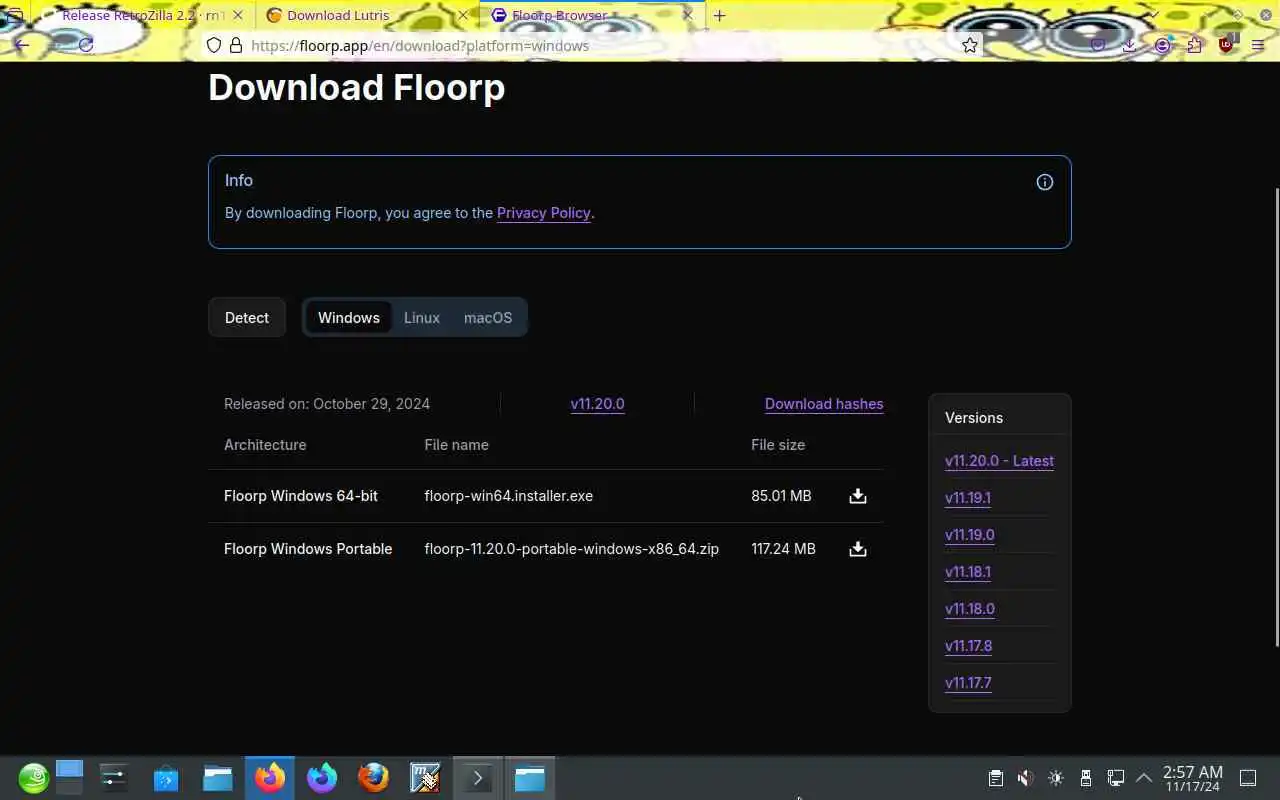Image resolution: width=1280 pixels, height=800 pixels.
Task: Close the Release RetroZilla tab
Action: coord(238,15)
